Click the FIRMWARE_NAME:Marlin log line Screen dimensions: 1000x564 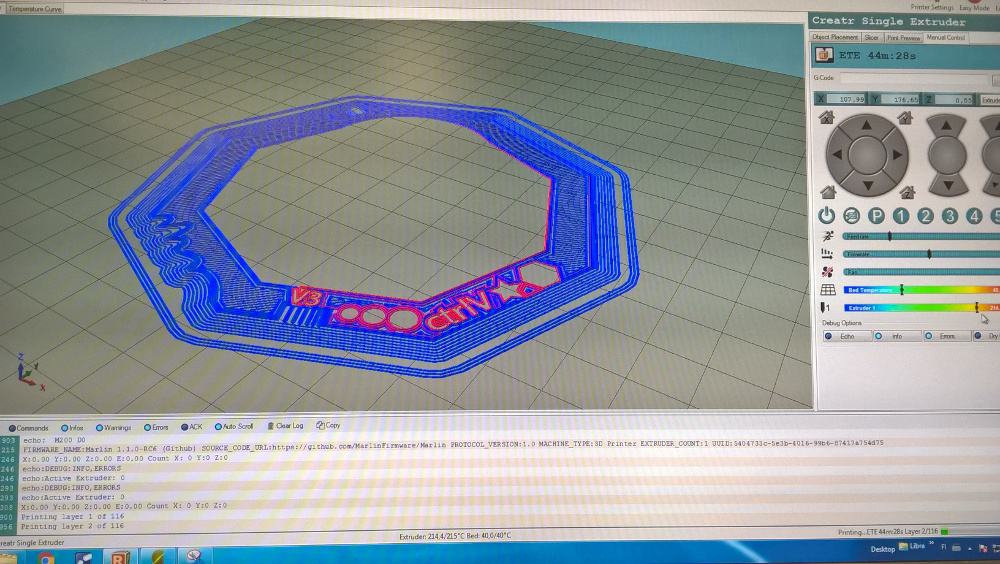point(453,446)
